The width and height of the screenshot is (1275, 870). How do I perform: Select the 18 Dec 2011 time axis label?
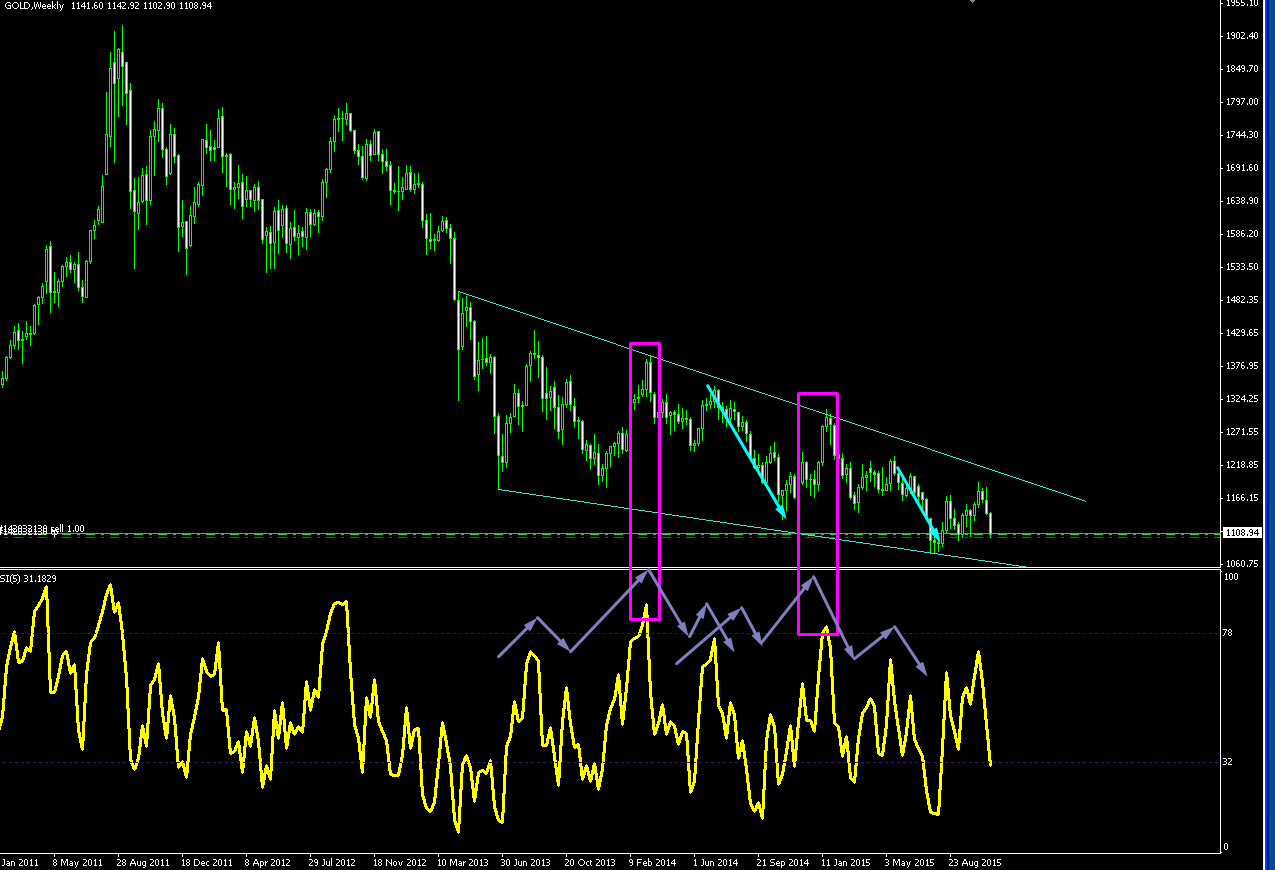[207, 861]
